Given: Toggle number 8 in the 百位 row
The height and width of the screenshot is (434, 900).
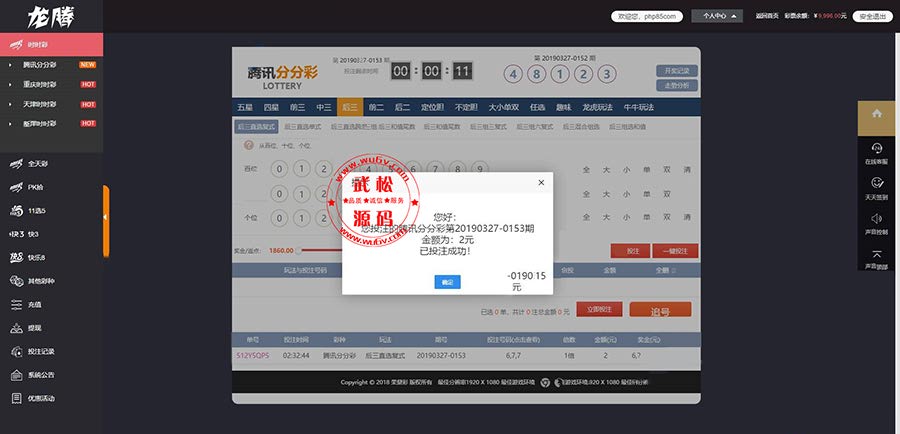Looking at the screenshot, I should coord(457,169).
